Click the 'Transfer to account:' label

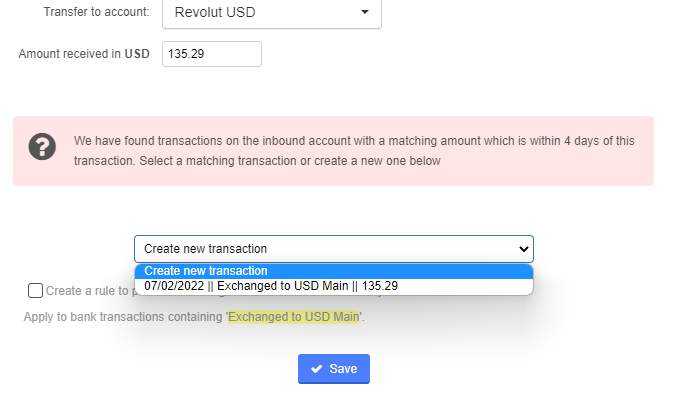click(x=96, y=12)
